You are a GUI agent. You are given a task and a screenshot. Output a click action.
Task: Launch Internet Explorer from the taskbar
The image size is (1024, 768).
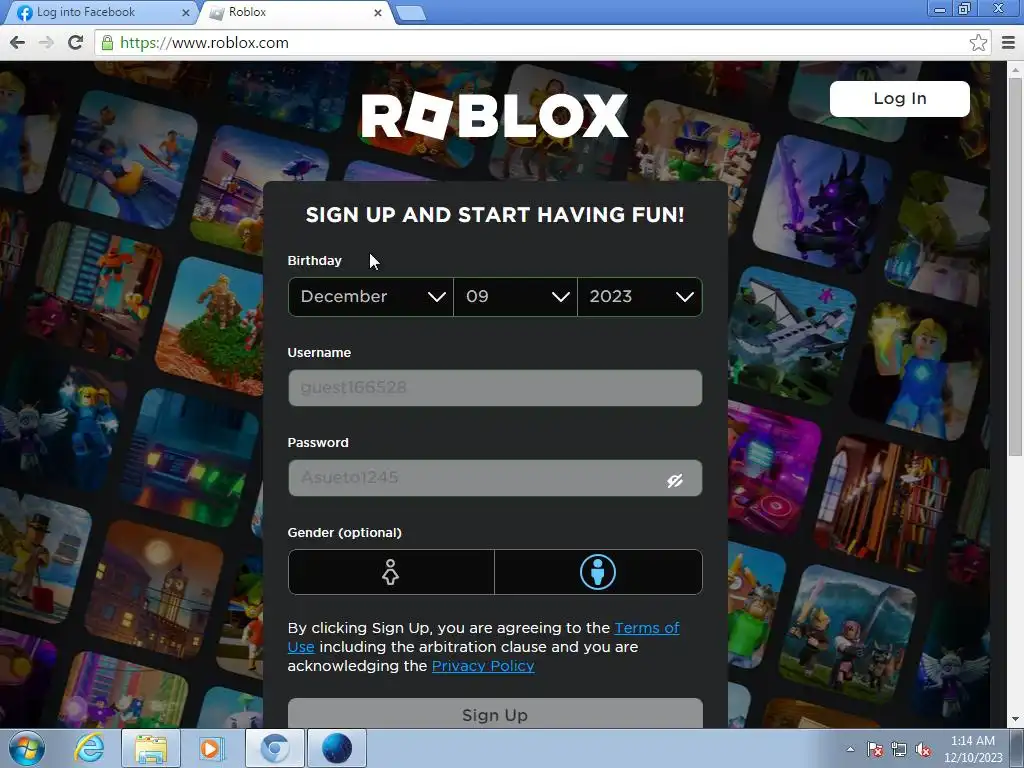[x=89, y=748]
